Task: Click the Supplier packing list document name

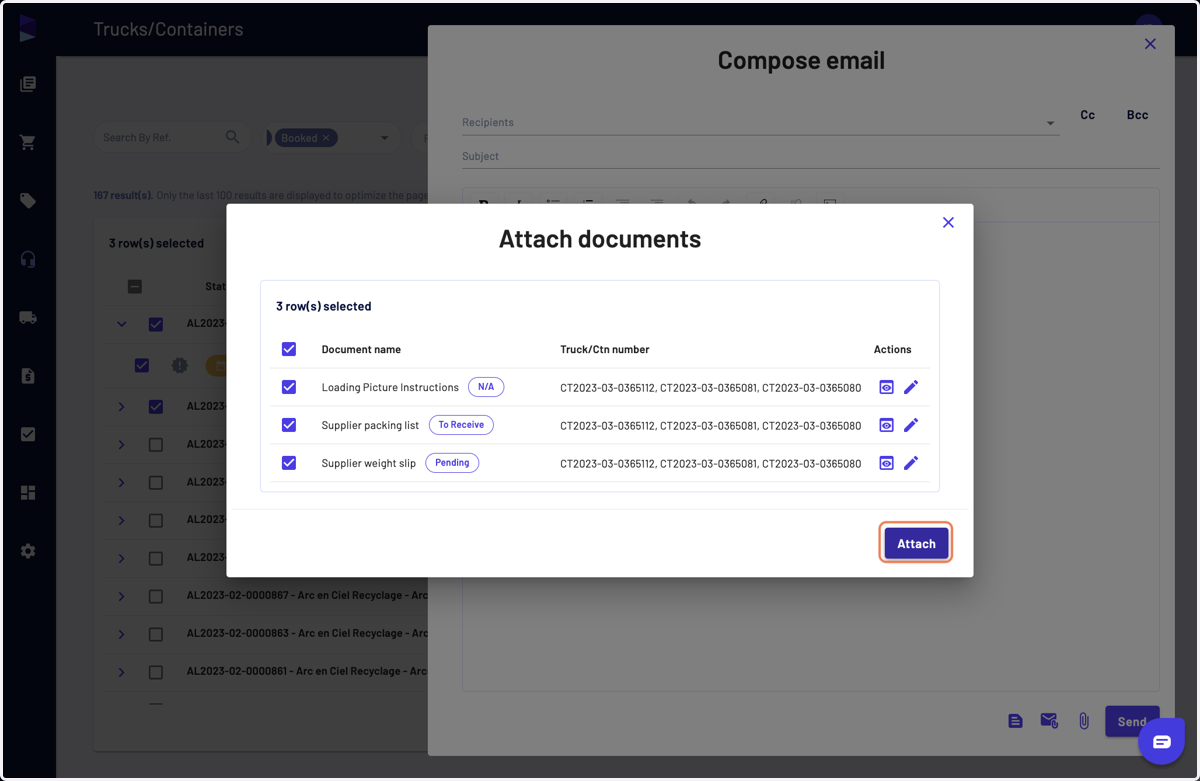Action: 370,425
